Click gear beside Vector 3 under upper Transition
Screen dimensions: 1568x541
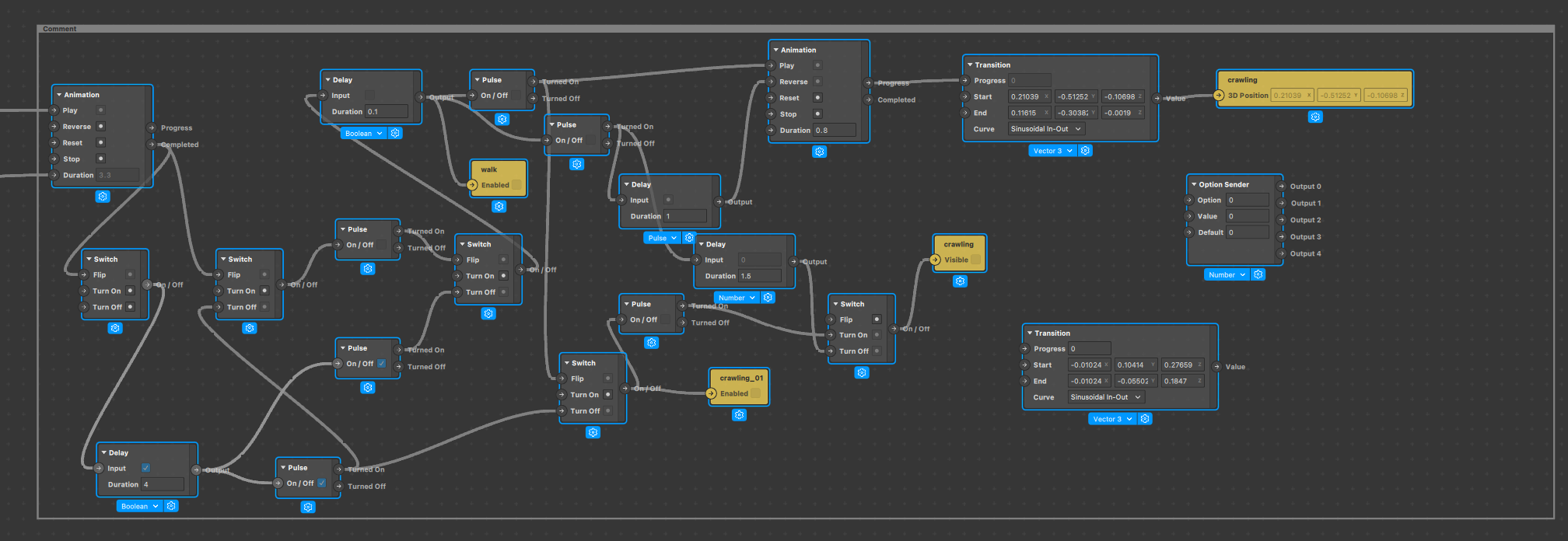pyautogui.click(x=1086, y=150)
